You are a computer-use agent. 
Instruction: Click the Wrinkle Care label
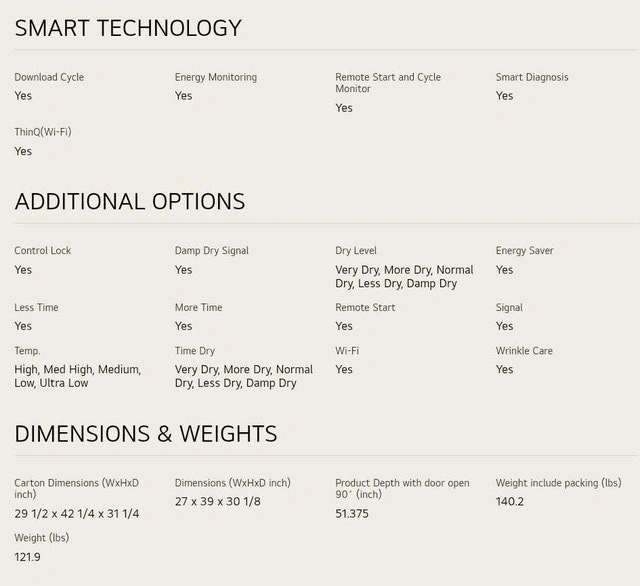(x=524, y=351)
